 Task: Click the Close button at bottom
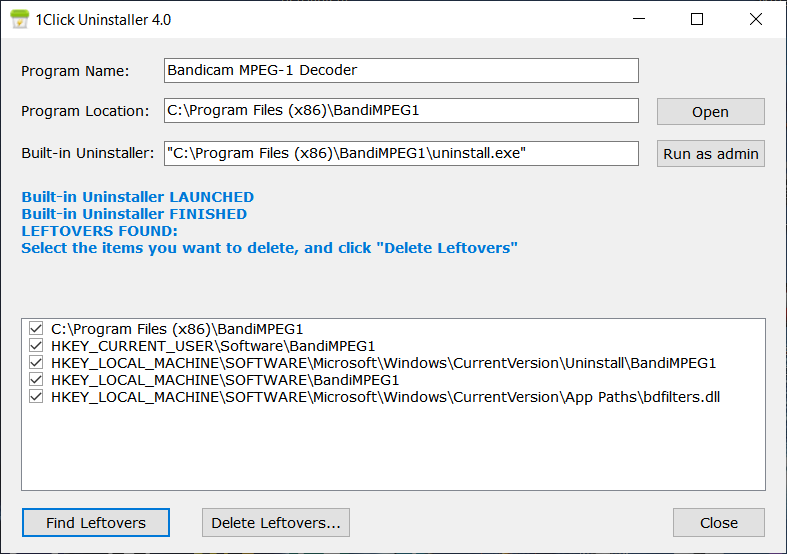click(x=718, y=522)
